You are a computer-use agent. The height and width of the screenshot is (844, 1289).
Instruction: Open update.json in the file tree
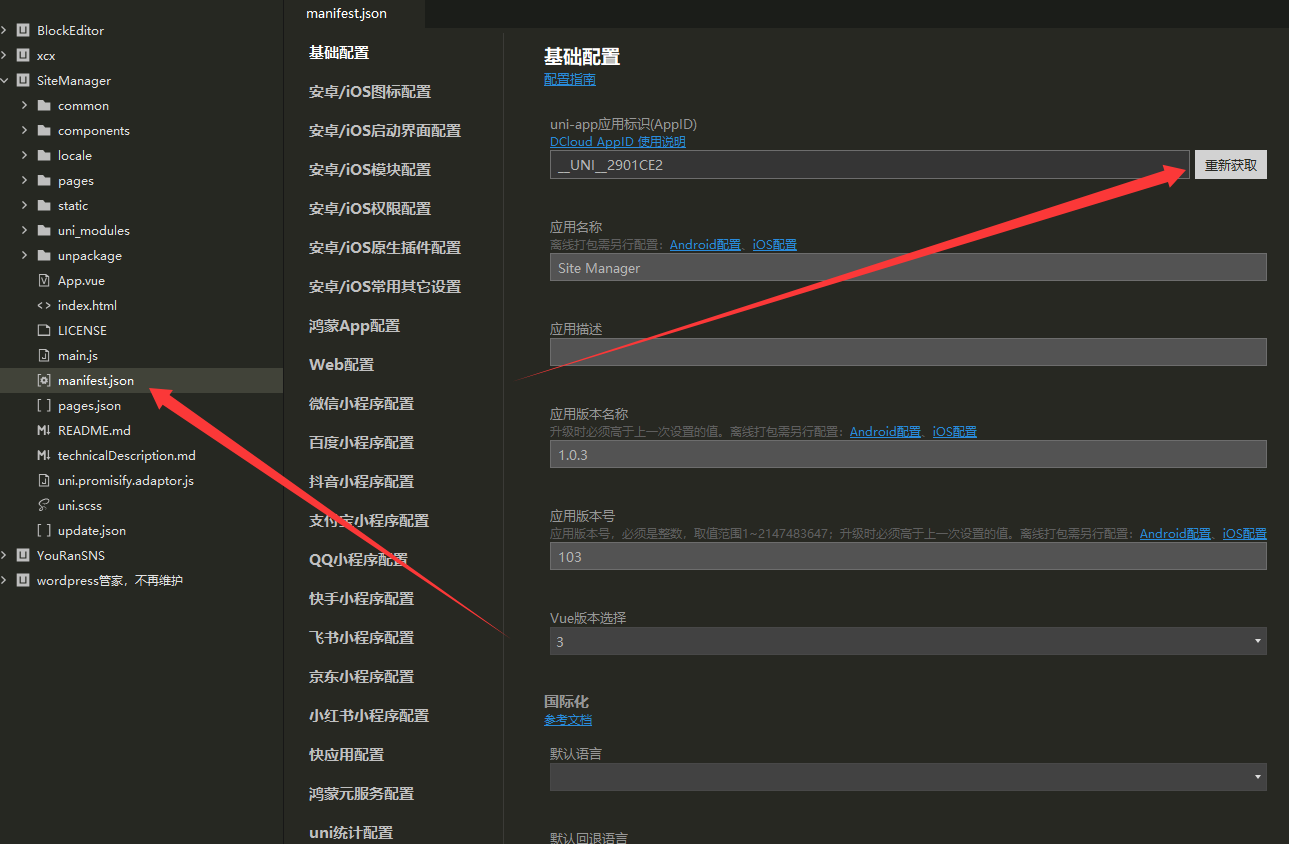tap(91, 531)
